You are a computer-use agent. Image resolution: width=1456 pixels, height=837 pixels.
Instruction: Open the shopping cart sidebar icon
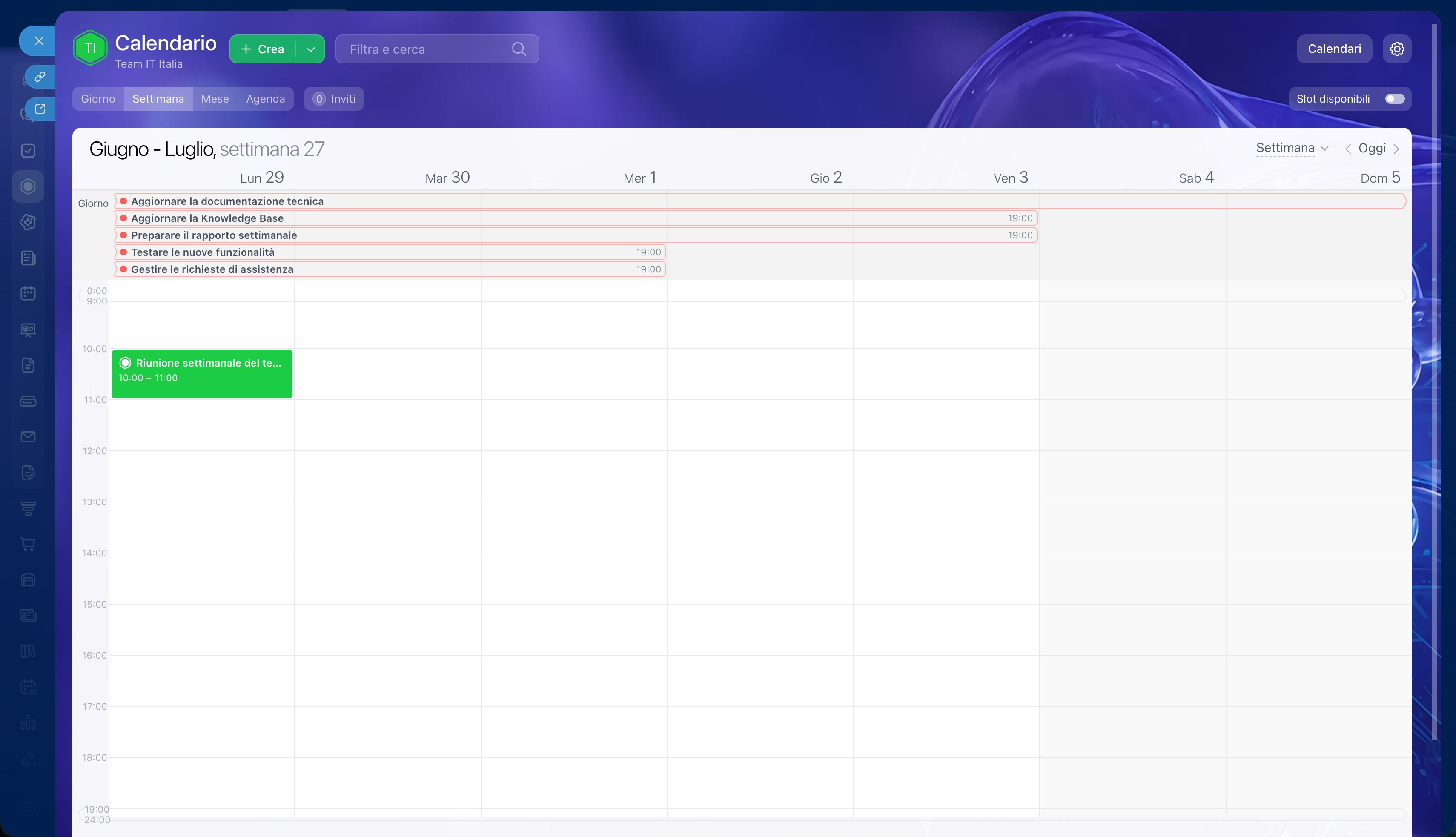[28, 544]
